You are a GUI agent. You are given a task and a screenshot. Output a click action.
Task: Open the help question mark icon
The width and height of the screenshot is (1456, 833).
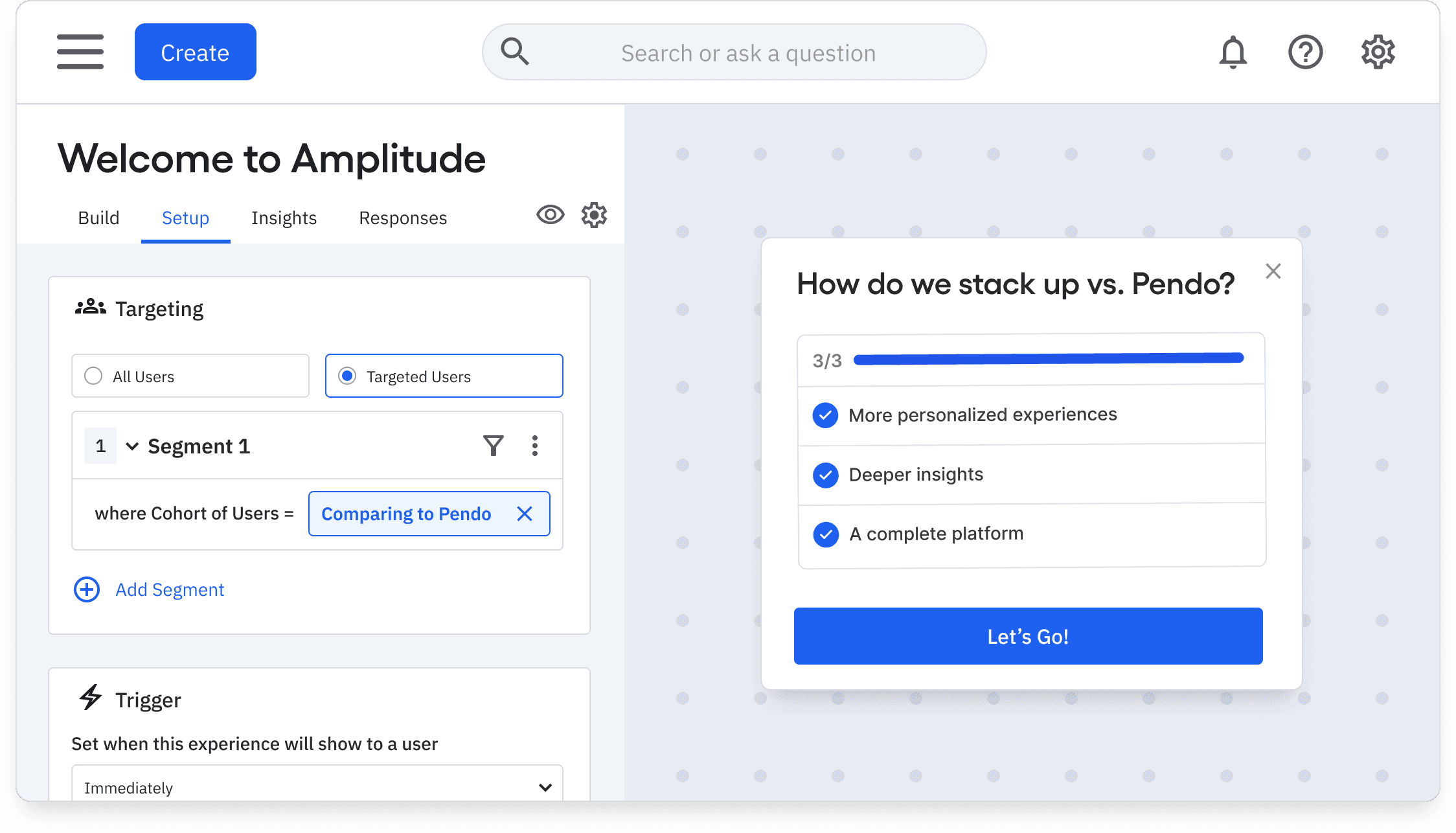1305,52
